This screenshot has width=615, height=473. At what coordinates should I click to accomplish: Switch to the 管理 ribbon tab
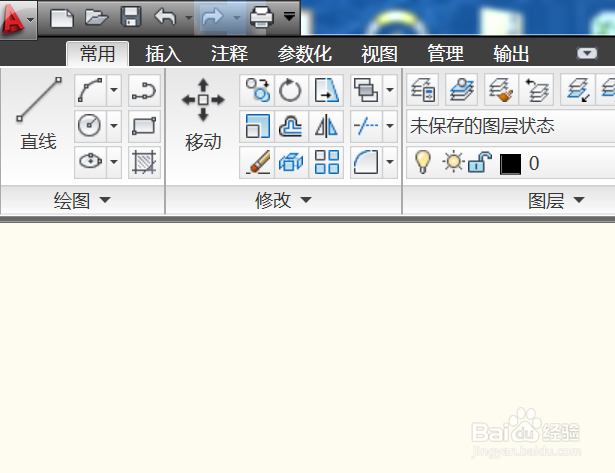(445, 54)
